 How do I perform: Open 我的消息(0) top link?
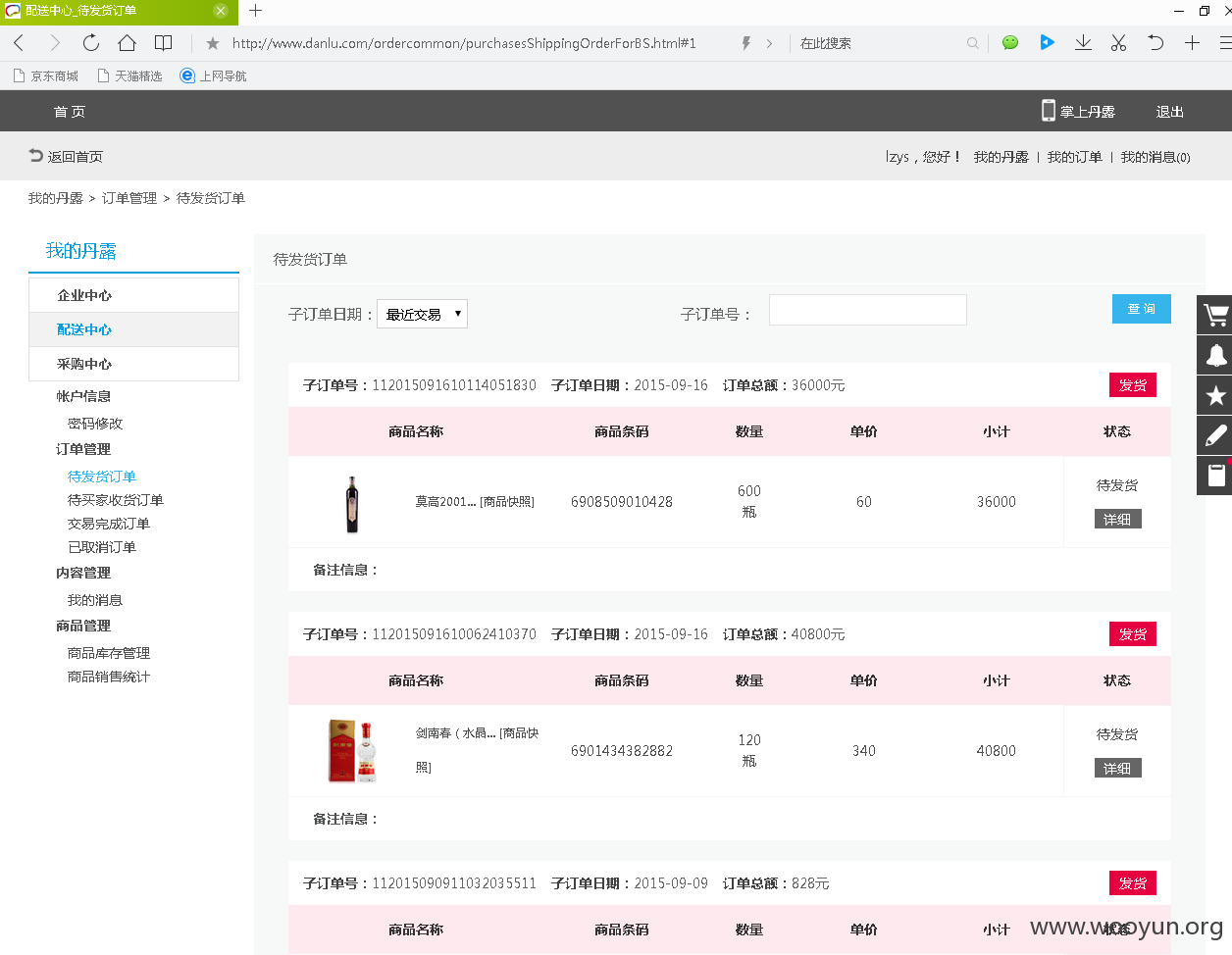click(x=1155, y=157)
